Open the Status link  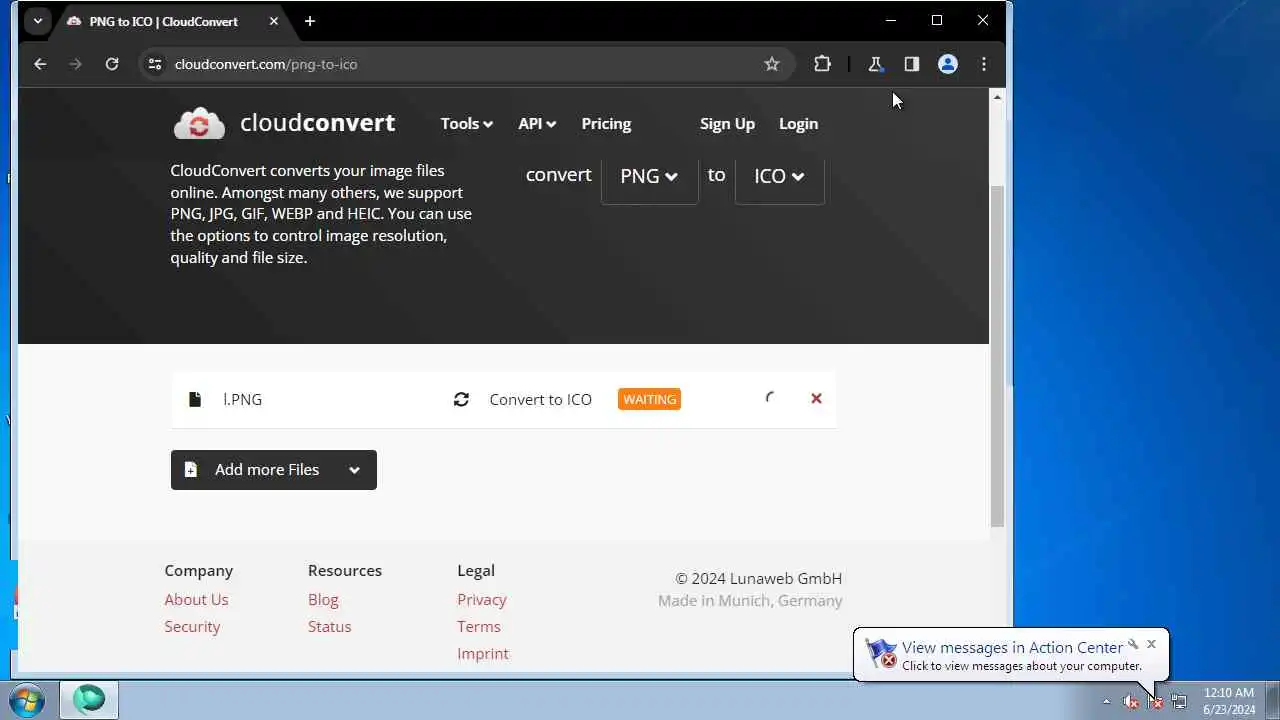coord(329,626)
